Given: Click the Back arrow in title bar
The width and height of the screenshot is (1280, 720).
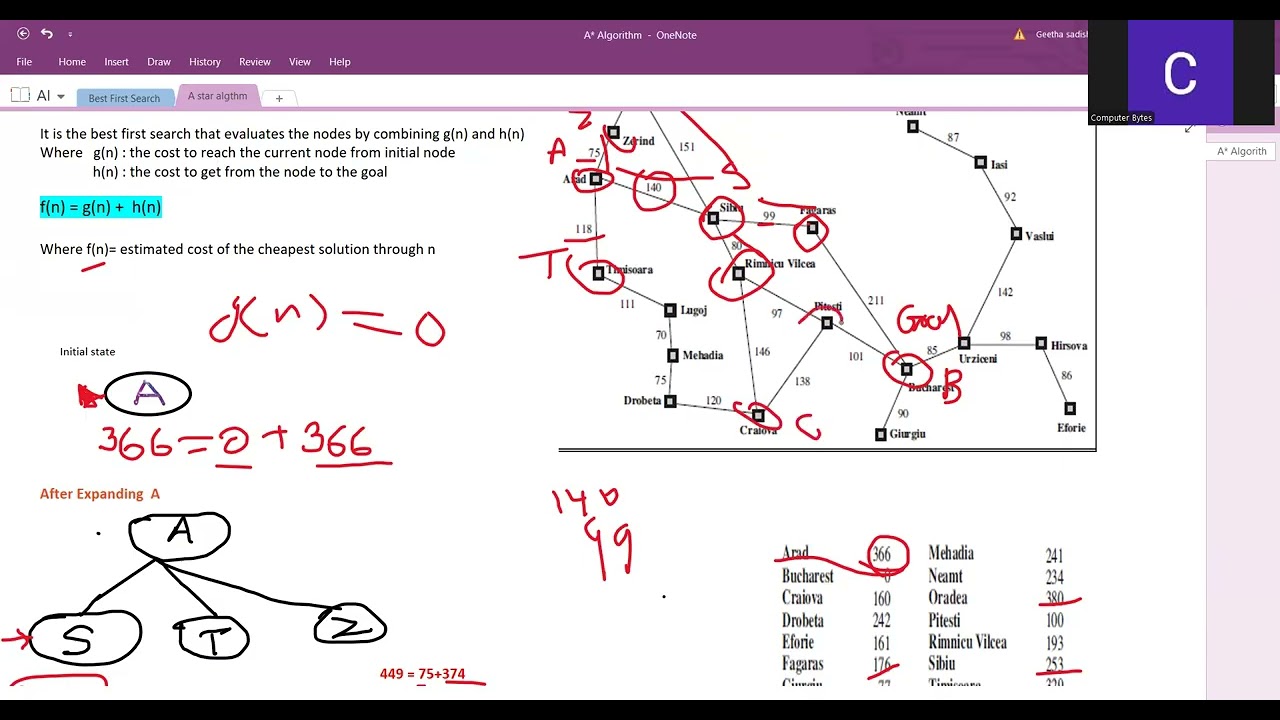Looking at the screenshot, I should pos(23,34).
